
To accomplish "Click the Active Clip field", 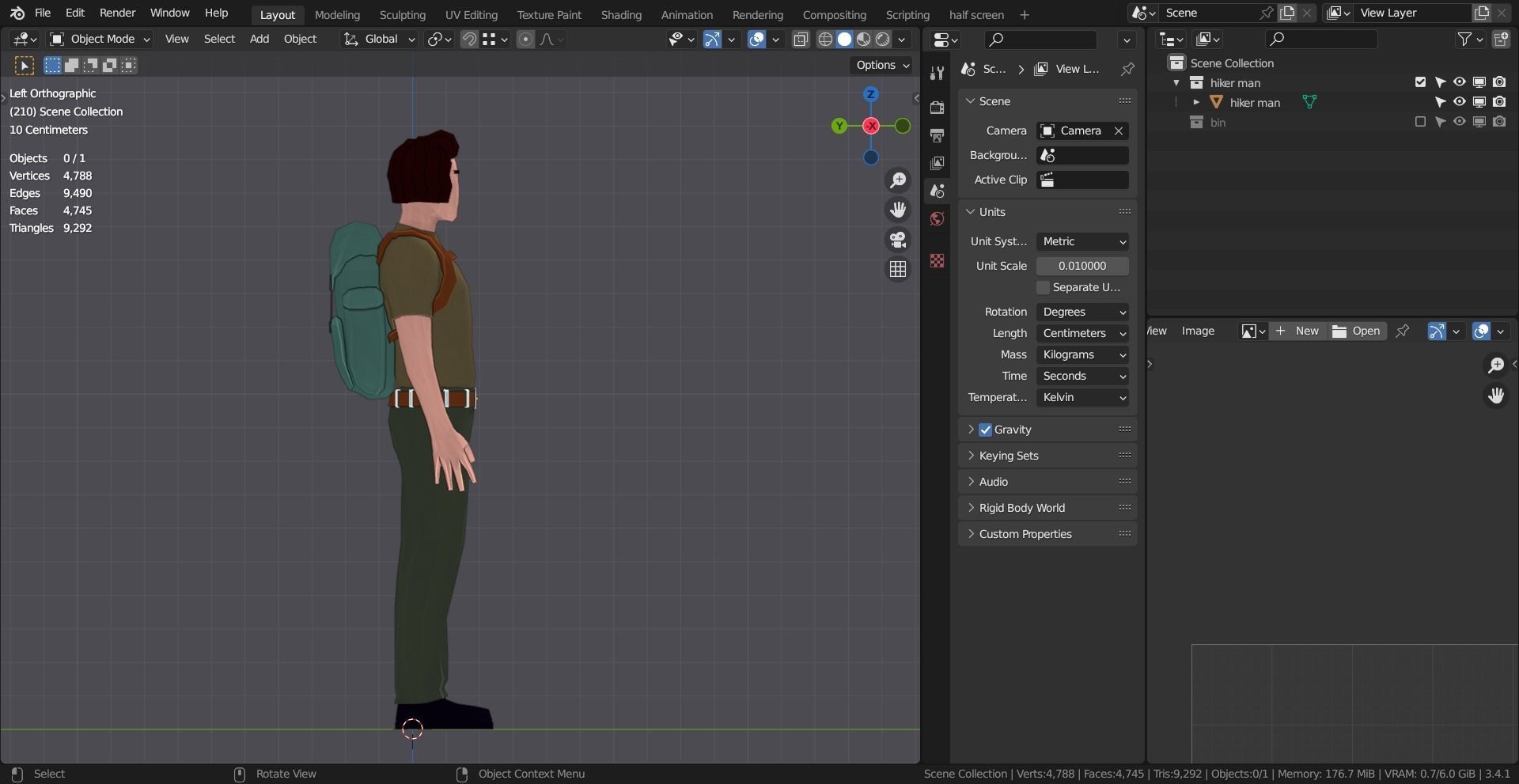I will [1082, 180].
